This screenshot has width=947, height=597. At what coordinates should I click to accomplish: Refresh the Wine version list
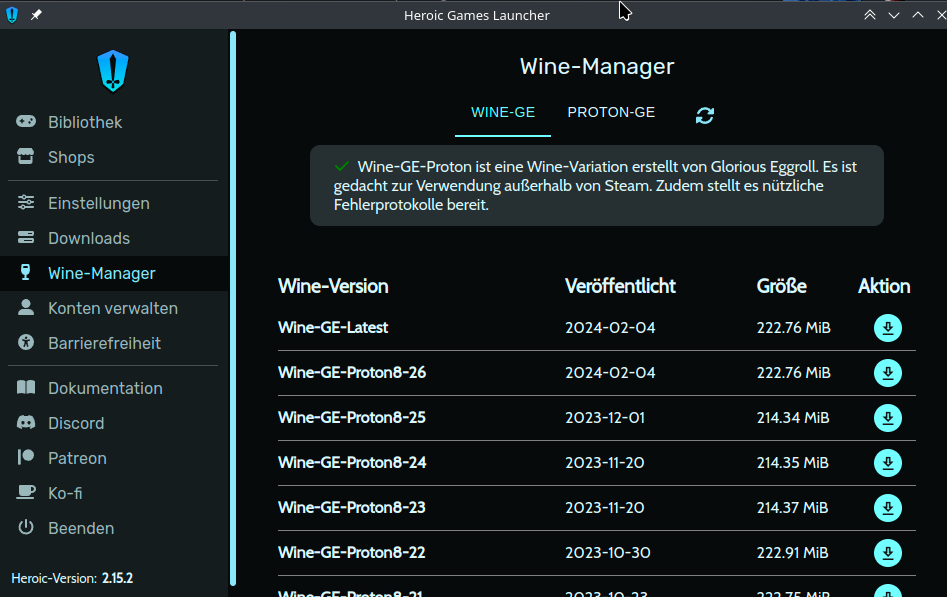pos(705,115)
